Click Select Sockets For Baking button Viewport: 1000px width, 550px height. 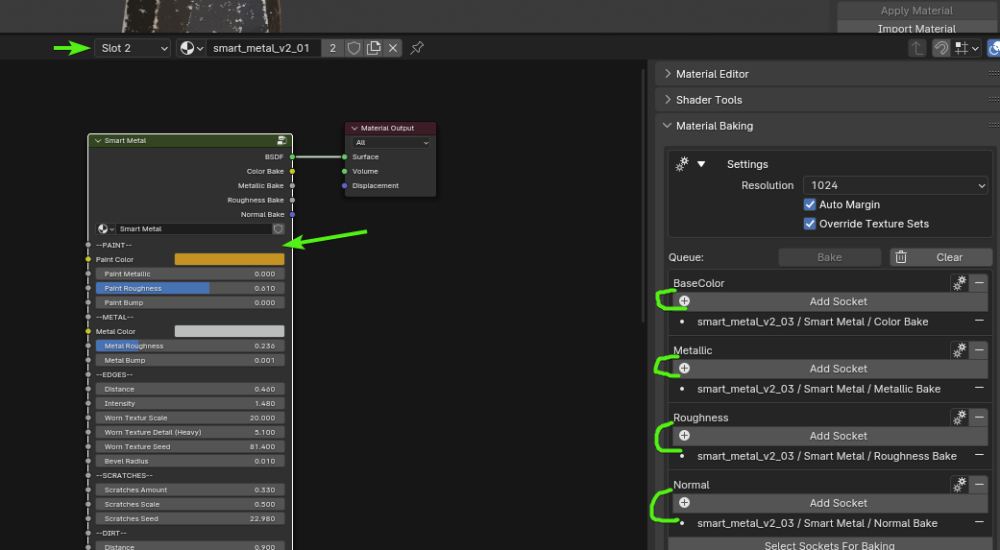pos(830,545)
